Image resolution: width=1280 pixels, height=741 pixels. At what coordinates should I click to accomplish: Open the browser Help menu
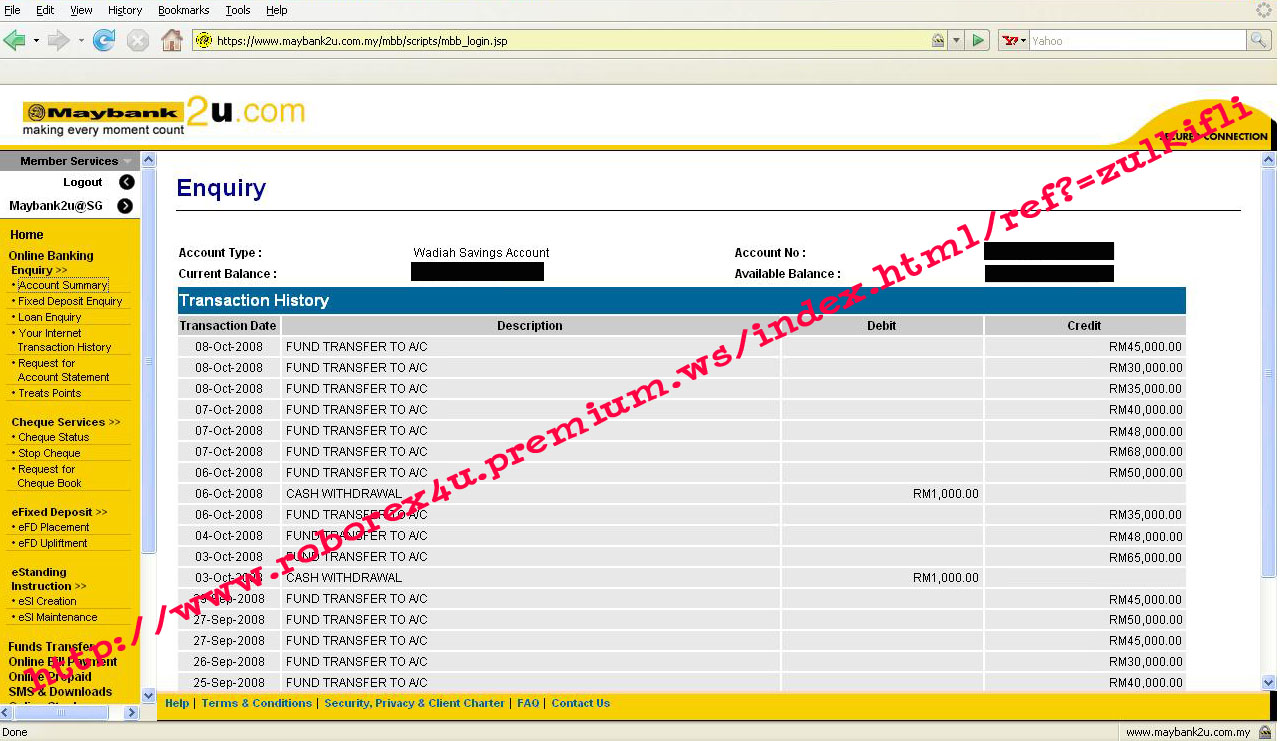[277, 10]
